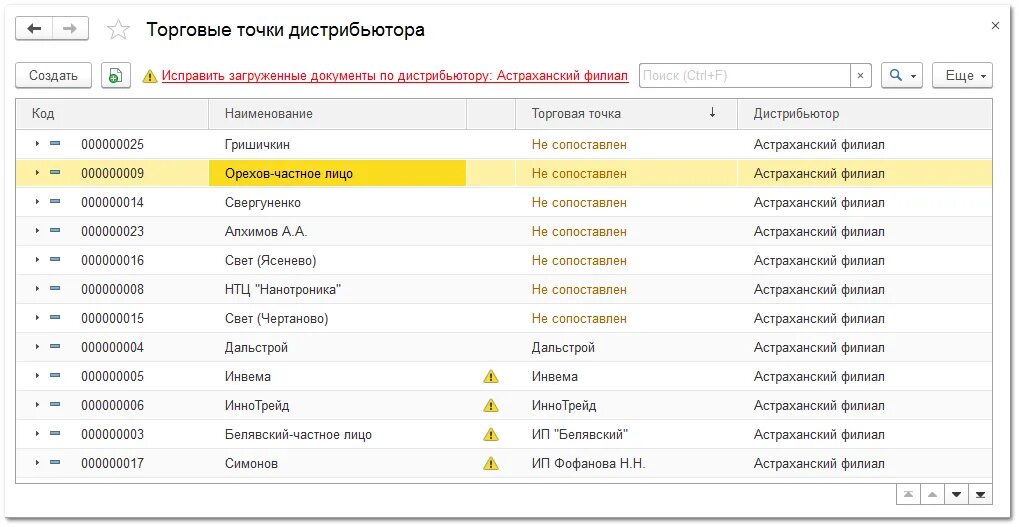Expand the row with code 000000004
This screenshot has width=1019, height=527.
tap(37, 347)
